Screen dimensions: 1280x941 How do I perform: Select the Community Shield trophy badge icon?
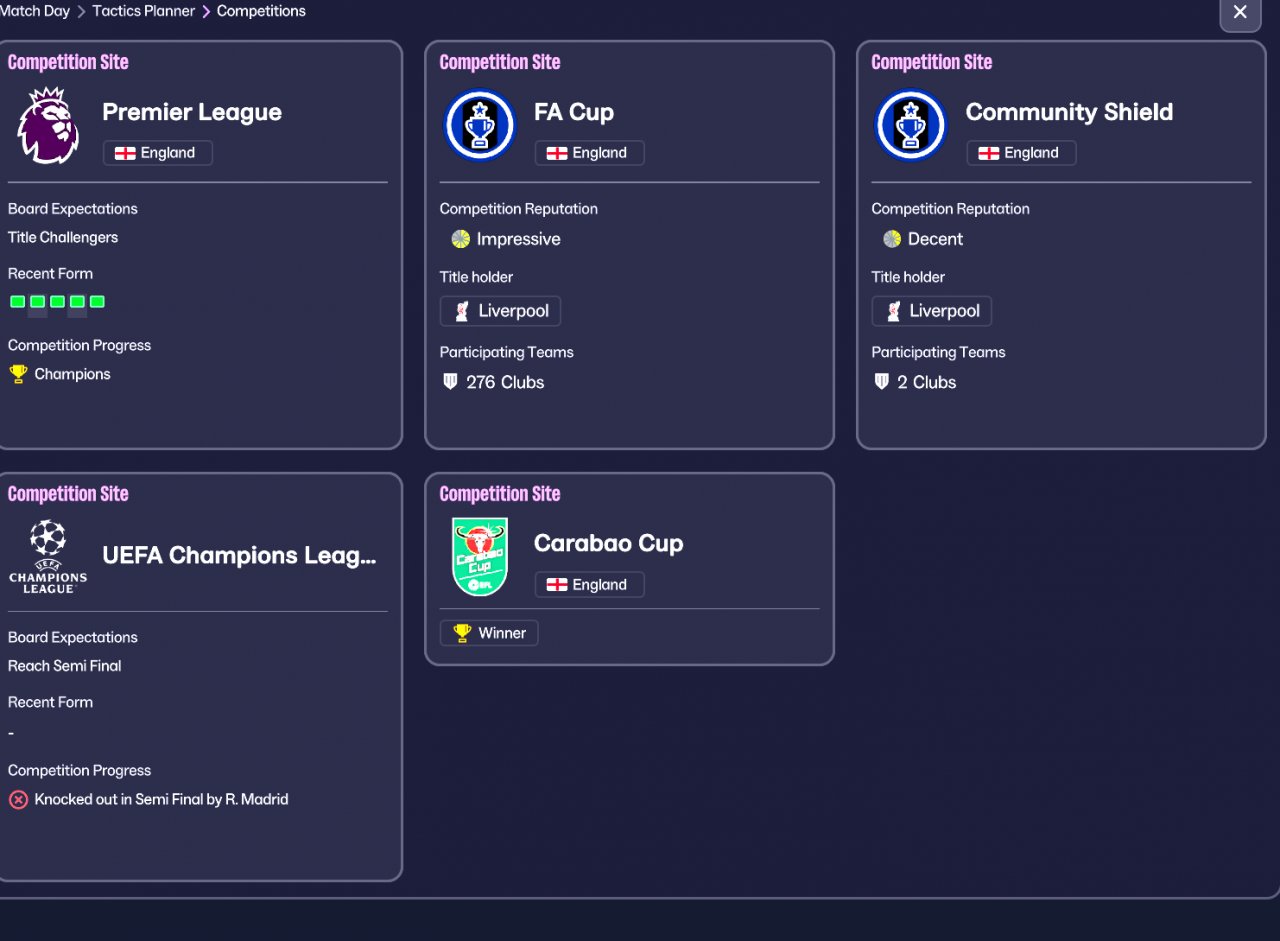pos(911,126)
